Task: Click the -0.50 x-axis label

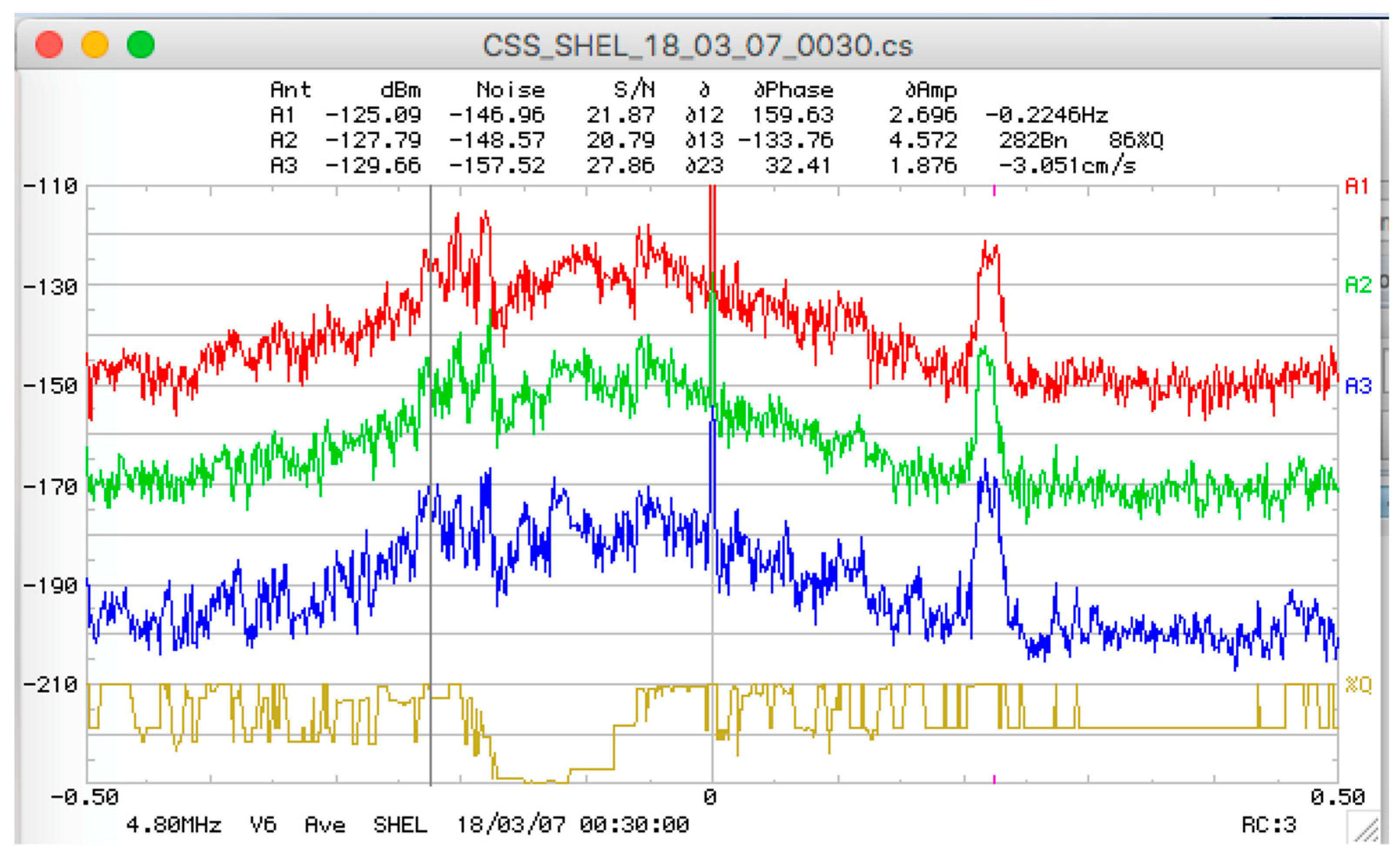Action: pos(85,797)
